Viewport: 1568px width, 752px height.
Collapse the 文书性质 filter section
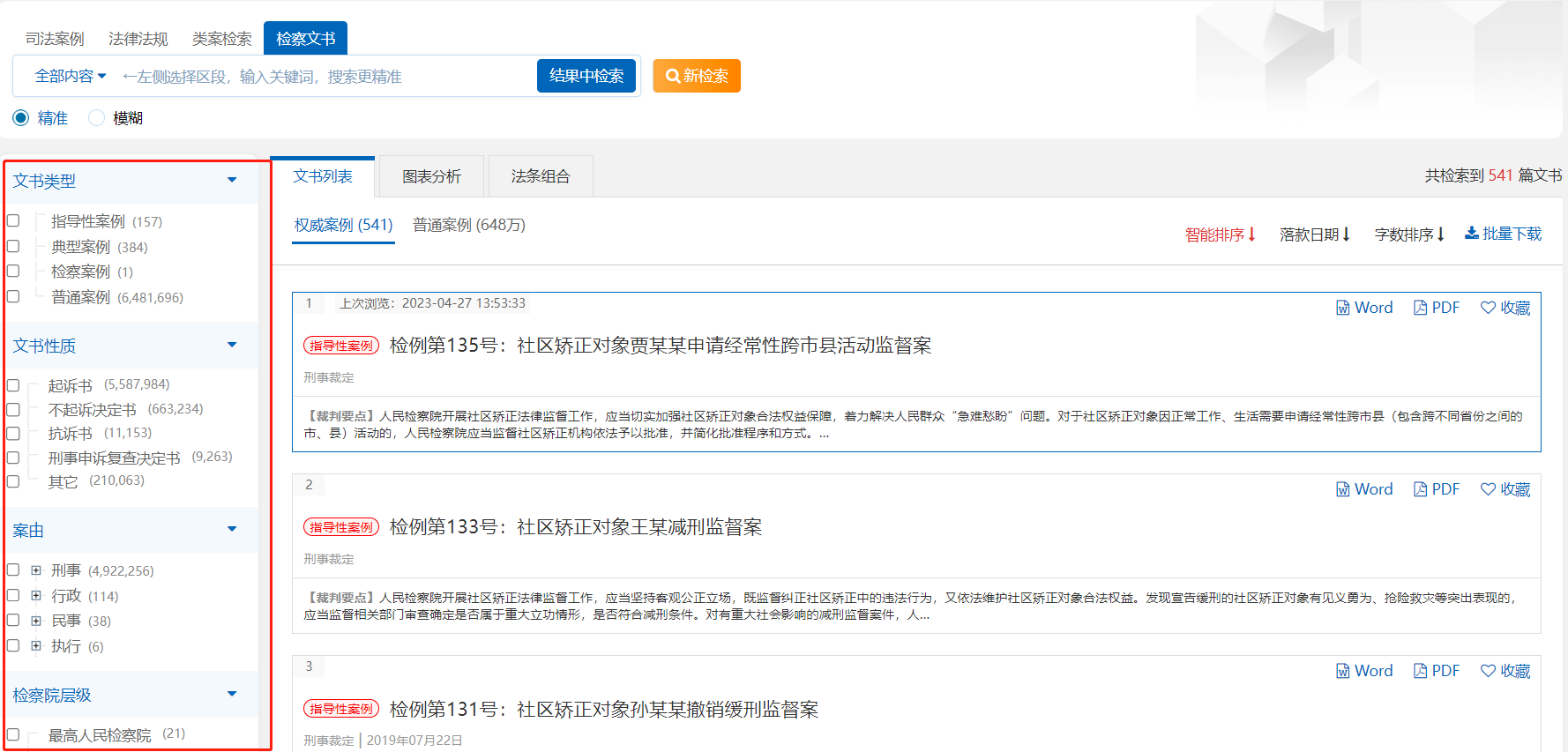[232, 345]
